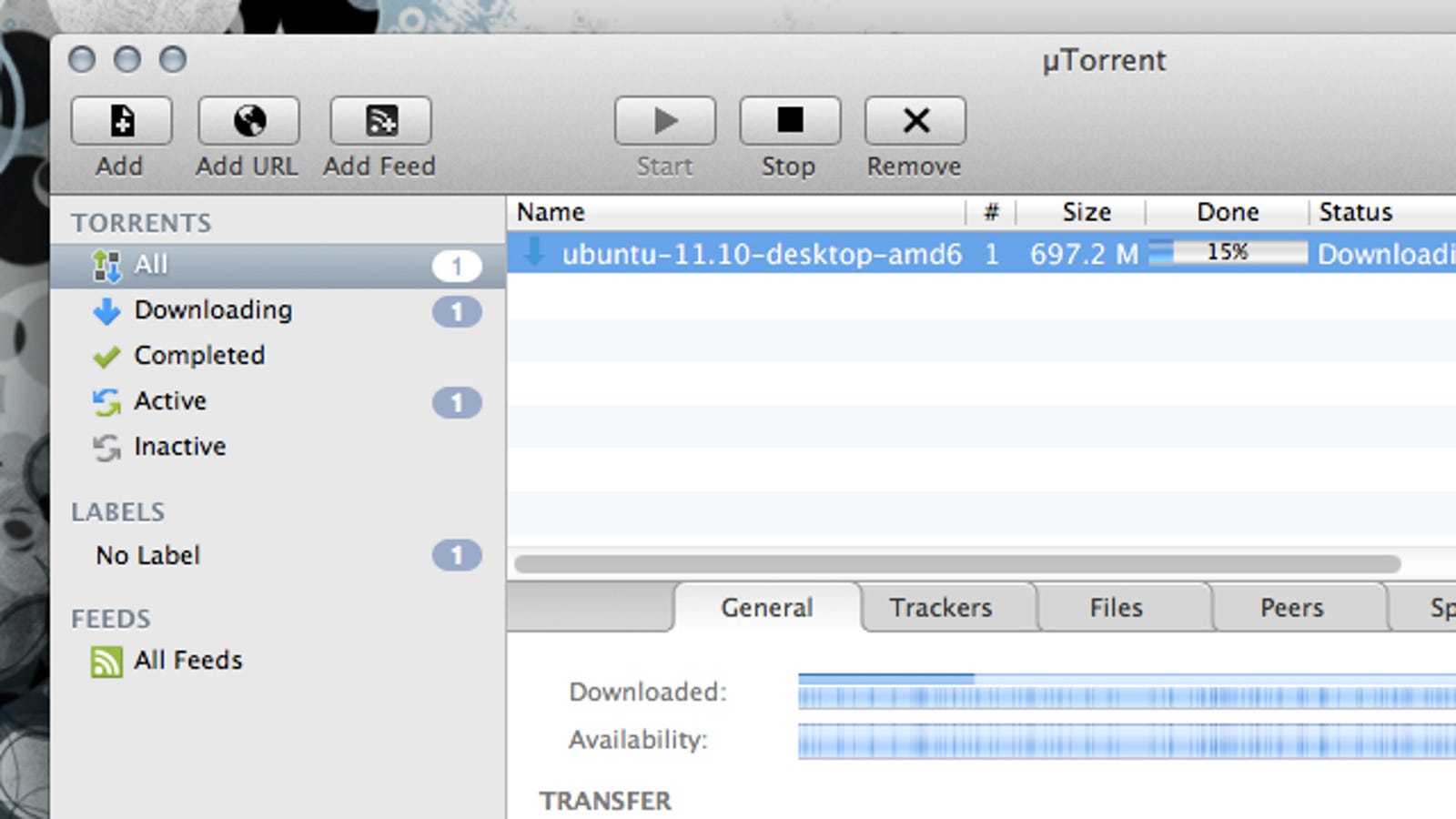Select All torrents in sidebar
This screenshot has height=819, width=1456.
click(x=278, y=266)
